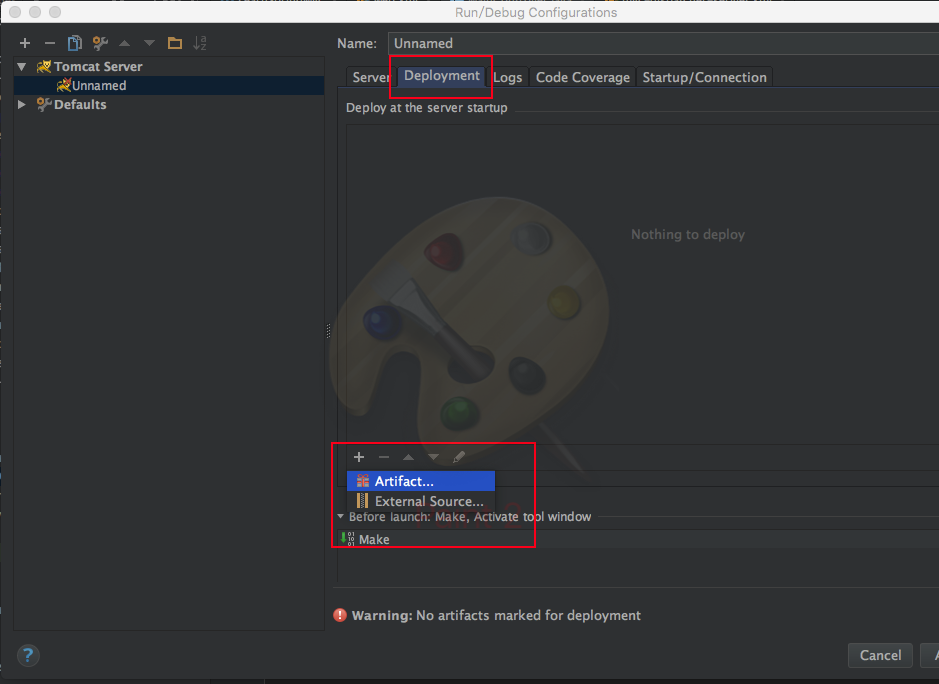
Task: Switch to the Server tab
Action: [370, 77]
